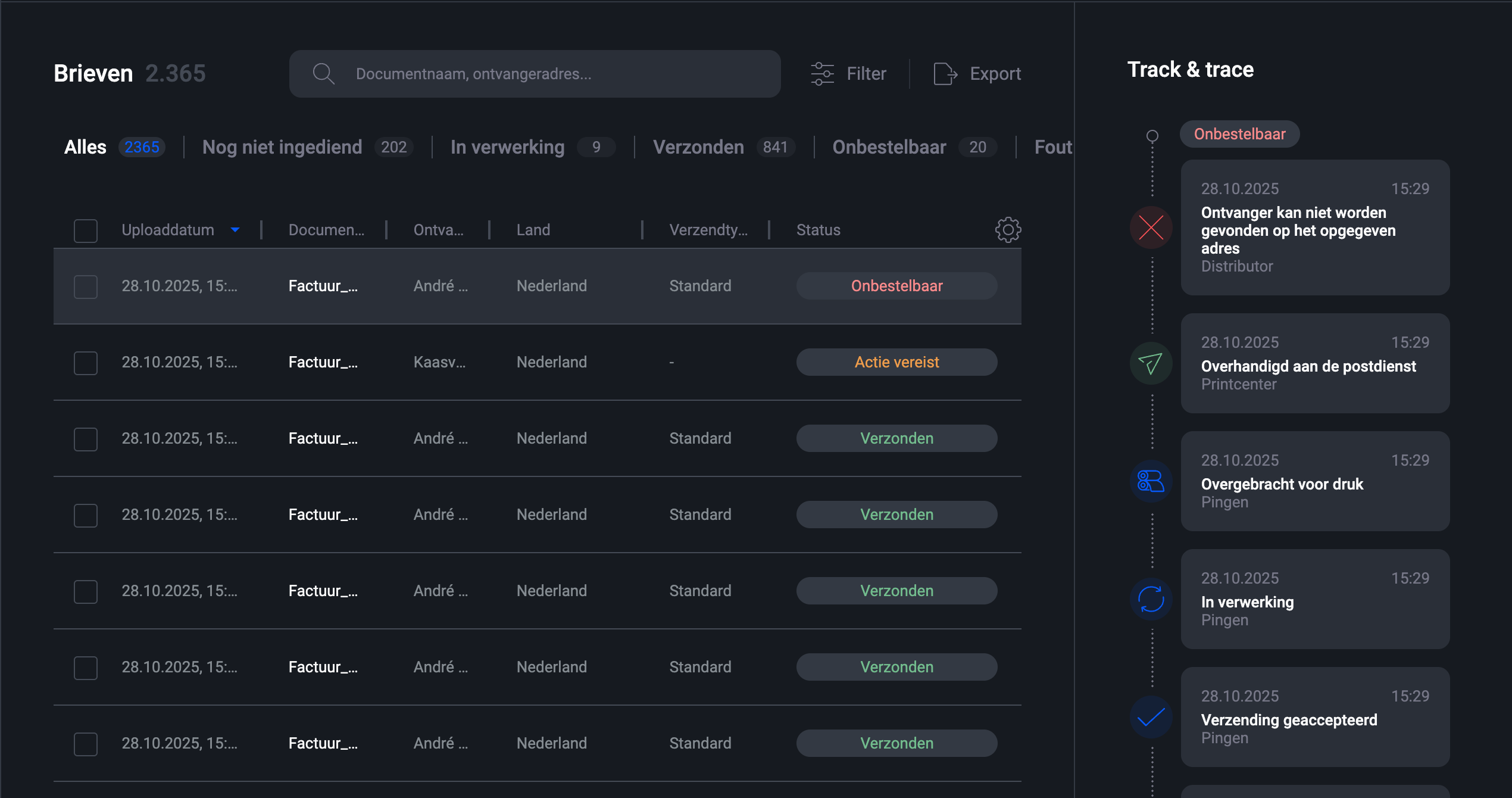Expand the 'Ontvanger kan niet worden gevonden' event card

[1314, 229]
